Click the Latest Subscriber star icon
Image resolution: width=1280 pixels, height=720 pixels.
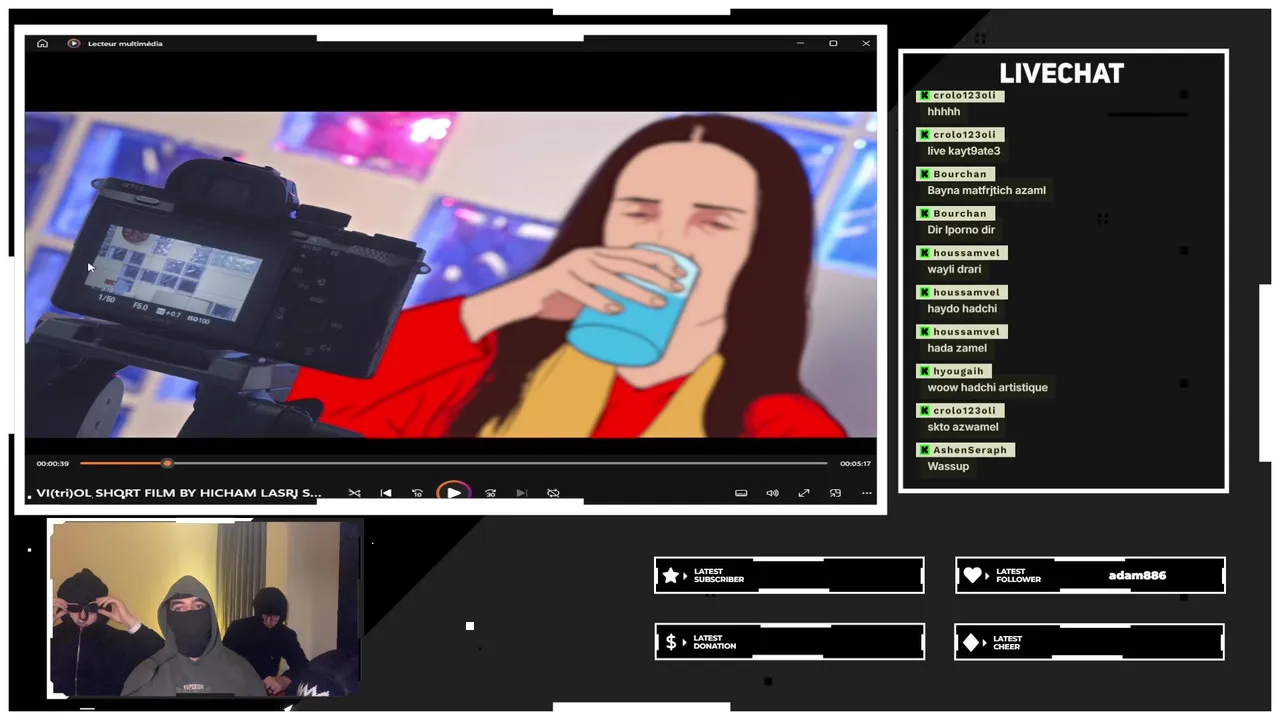[x=671, y=576]
